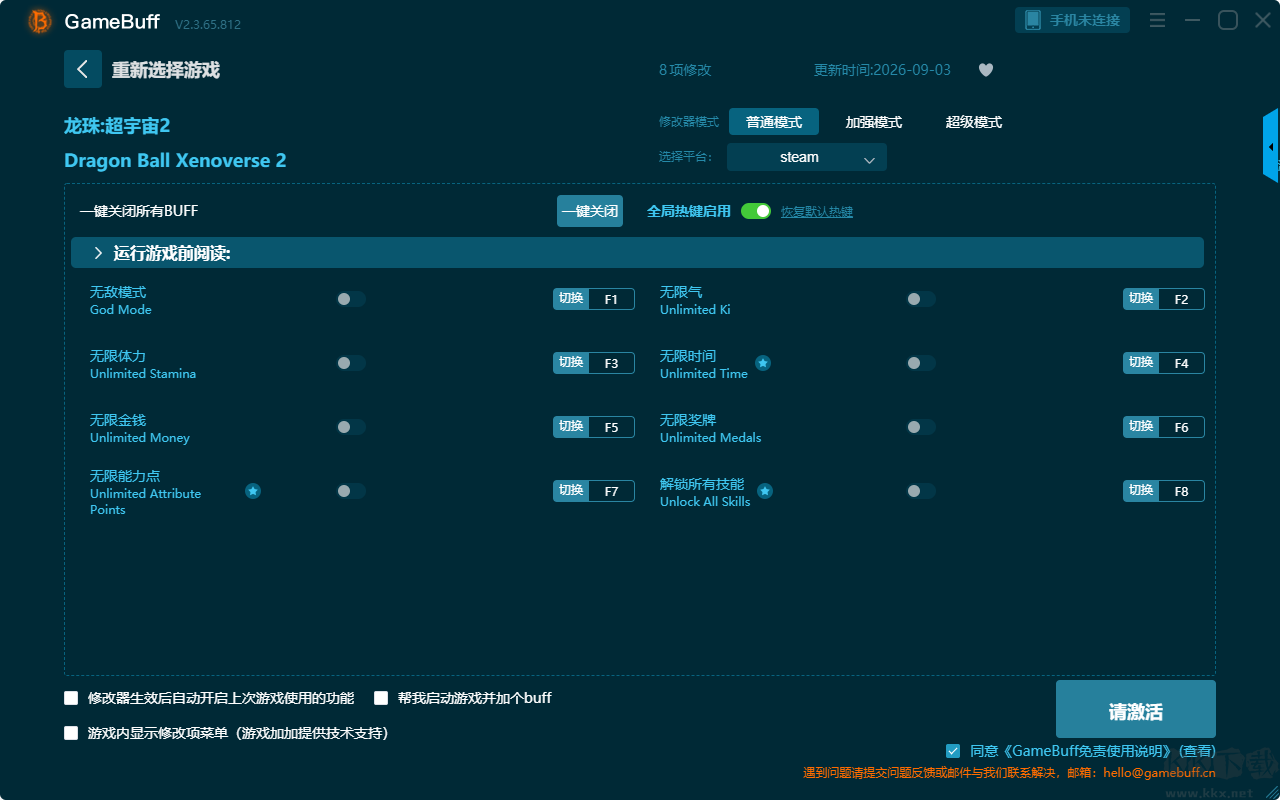Minimize the GameBuff window
This screenshot has height=800, width=1280.
tap(1192, 20)
